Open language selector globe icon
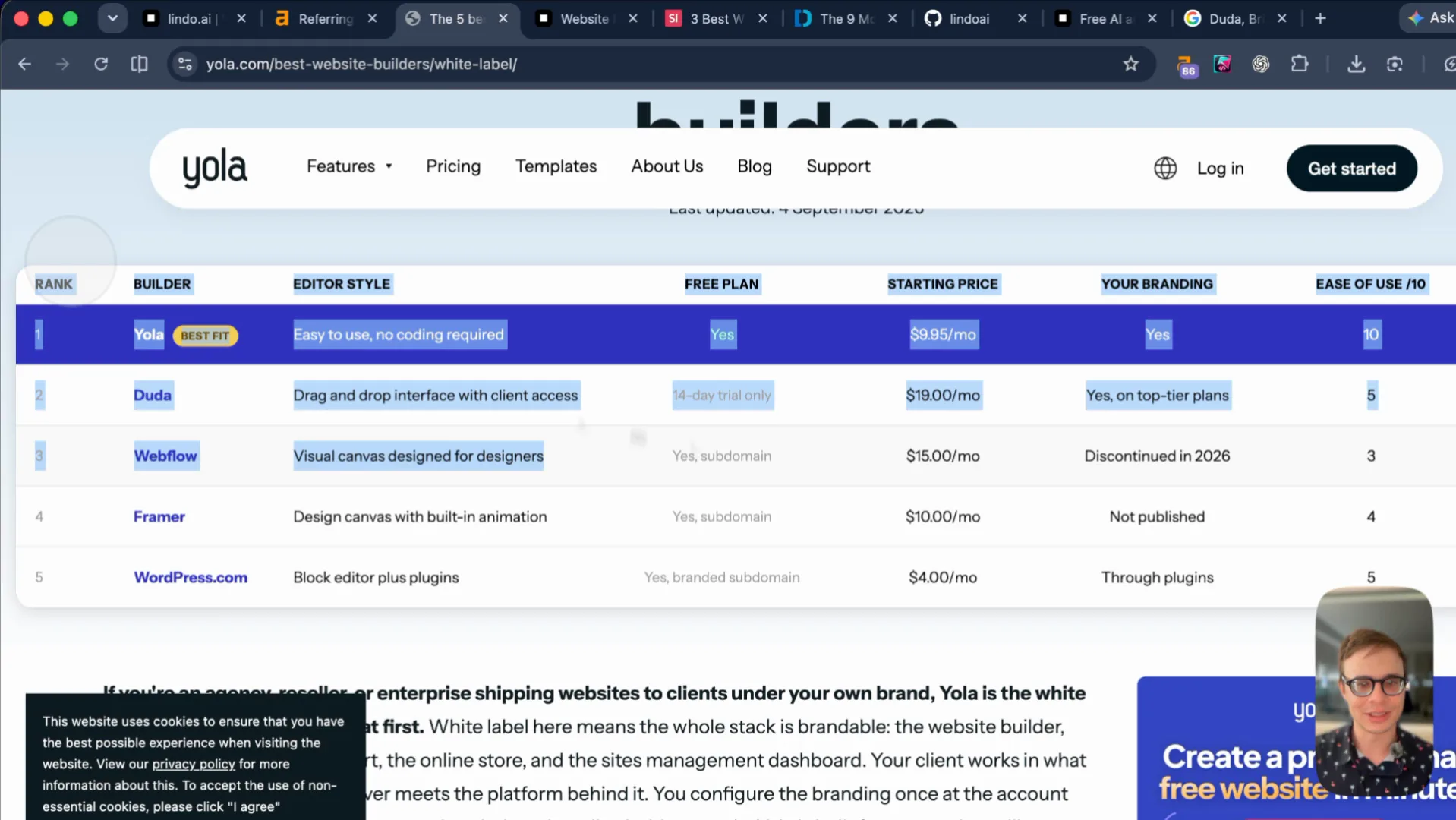Image resolution: width=1456 pixels, height=820 pixels. (x=1165, y=168)
